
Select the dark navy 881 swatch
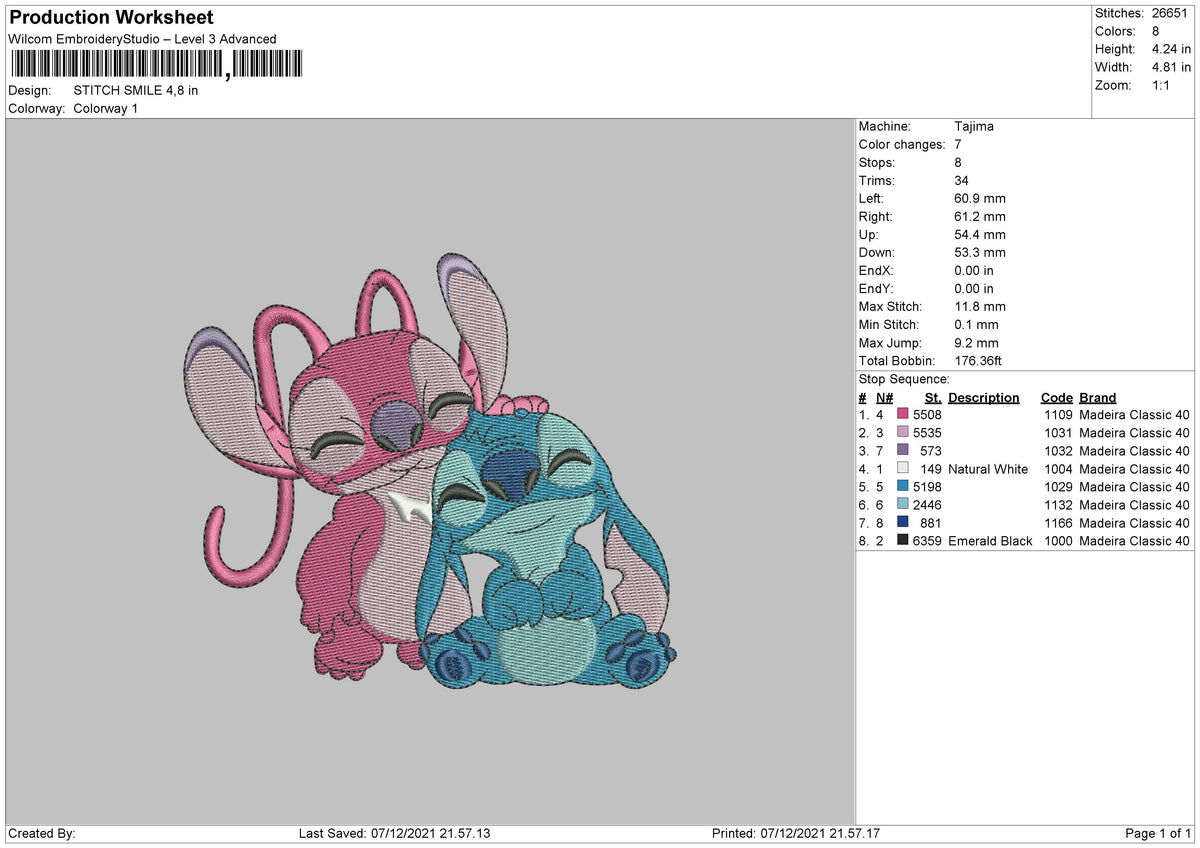[904, 522]
